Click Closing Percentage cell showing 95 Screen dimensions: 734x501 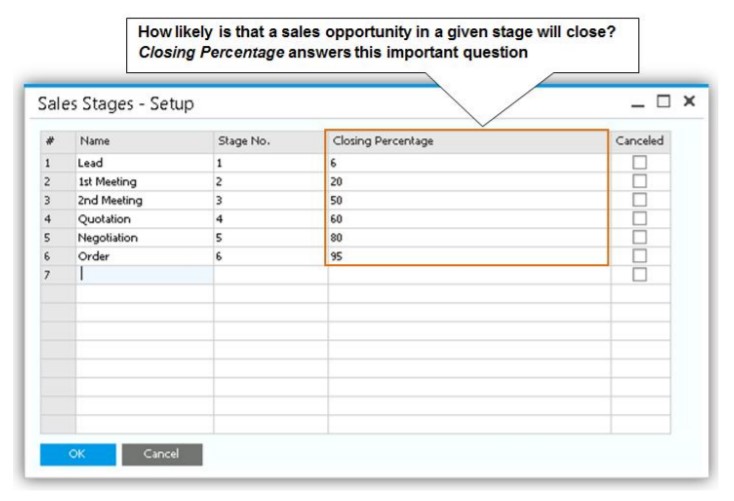click(466, 256)
